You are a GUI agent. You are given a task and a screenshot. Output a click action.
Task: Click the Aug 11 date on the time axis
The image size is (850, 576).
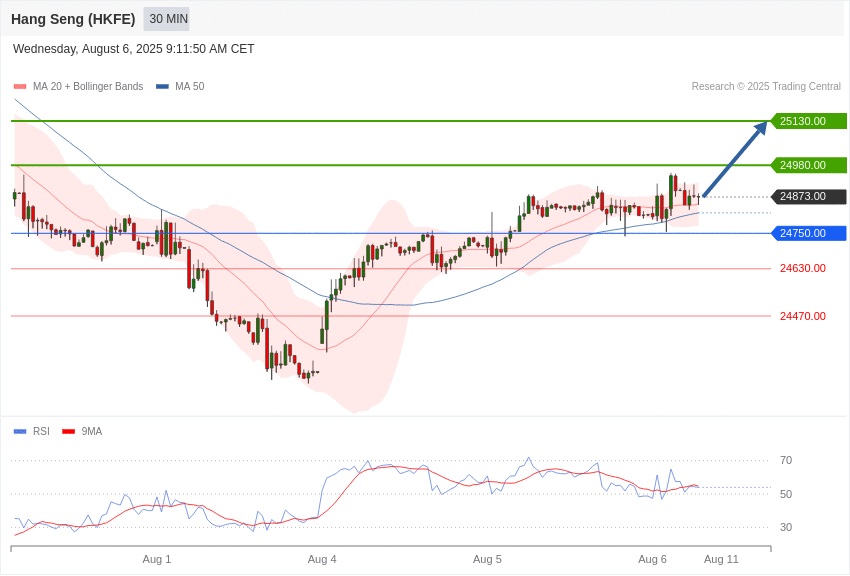click(722, 559)
